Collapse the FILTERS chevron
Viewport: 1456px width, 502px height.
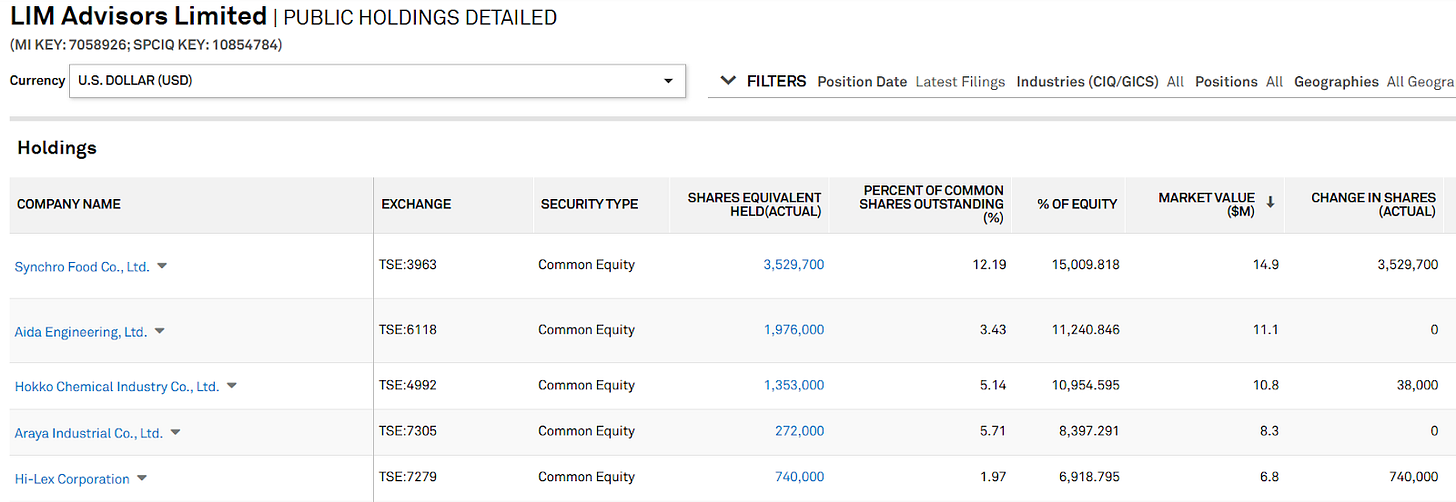(x=728, y=81)
